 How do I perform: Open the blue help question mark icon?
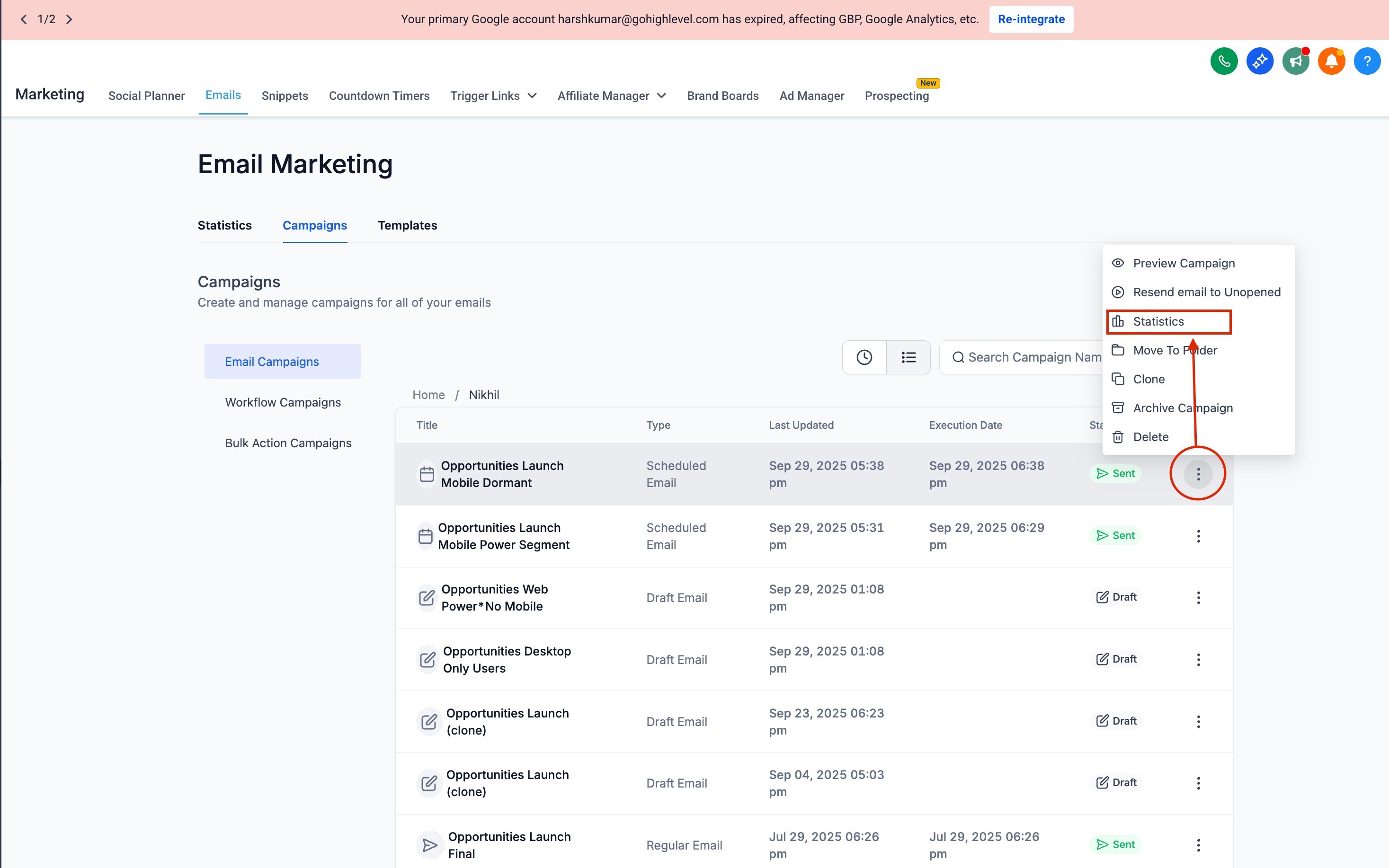pos(1367,61)
